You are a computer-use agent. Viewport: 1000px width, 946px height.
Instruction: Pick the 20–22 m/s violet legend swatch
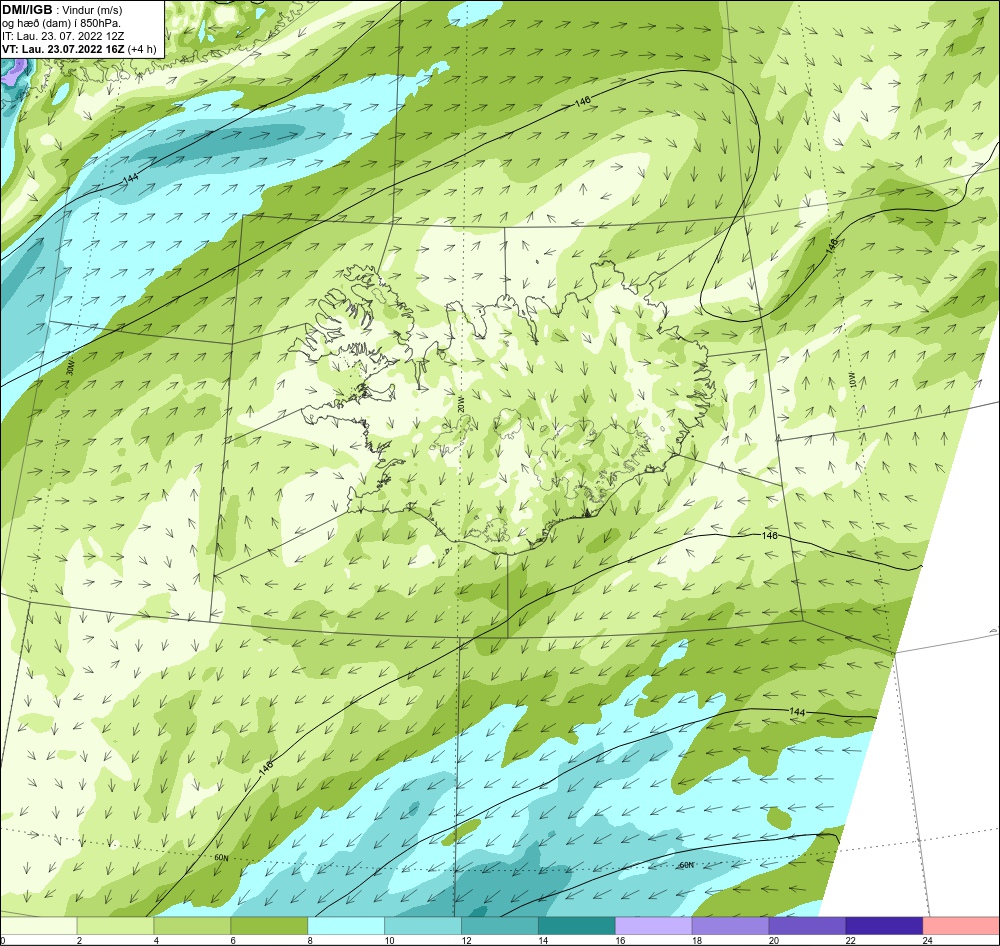coord(807,926)
